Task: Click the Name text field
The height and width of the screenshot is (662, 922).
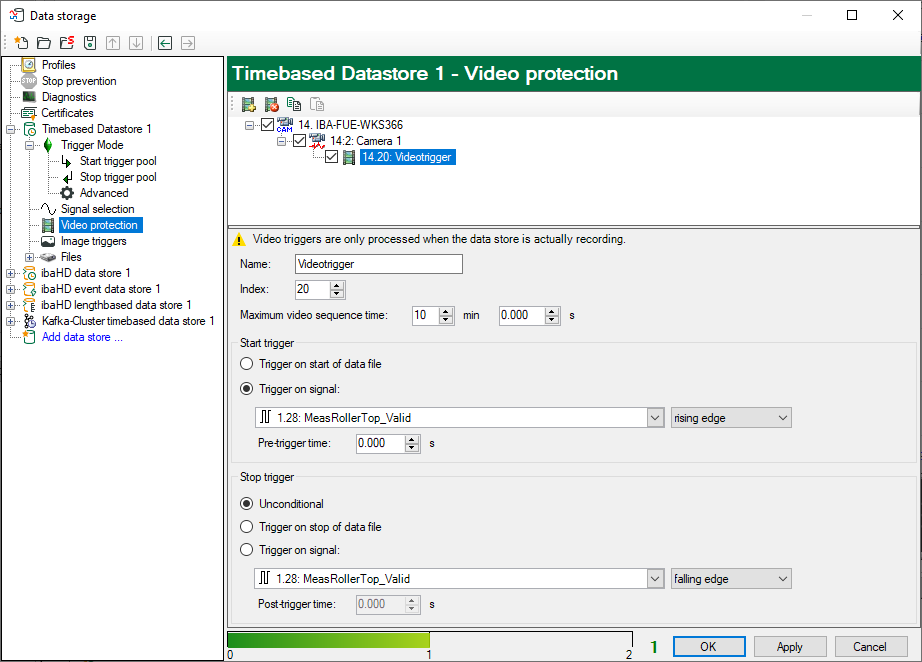Action: (379, 264)
